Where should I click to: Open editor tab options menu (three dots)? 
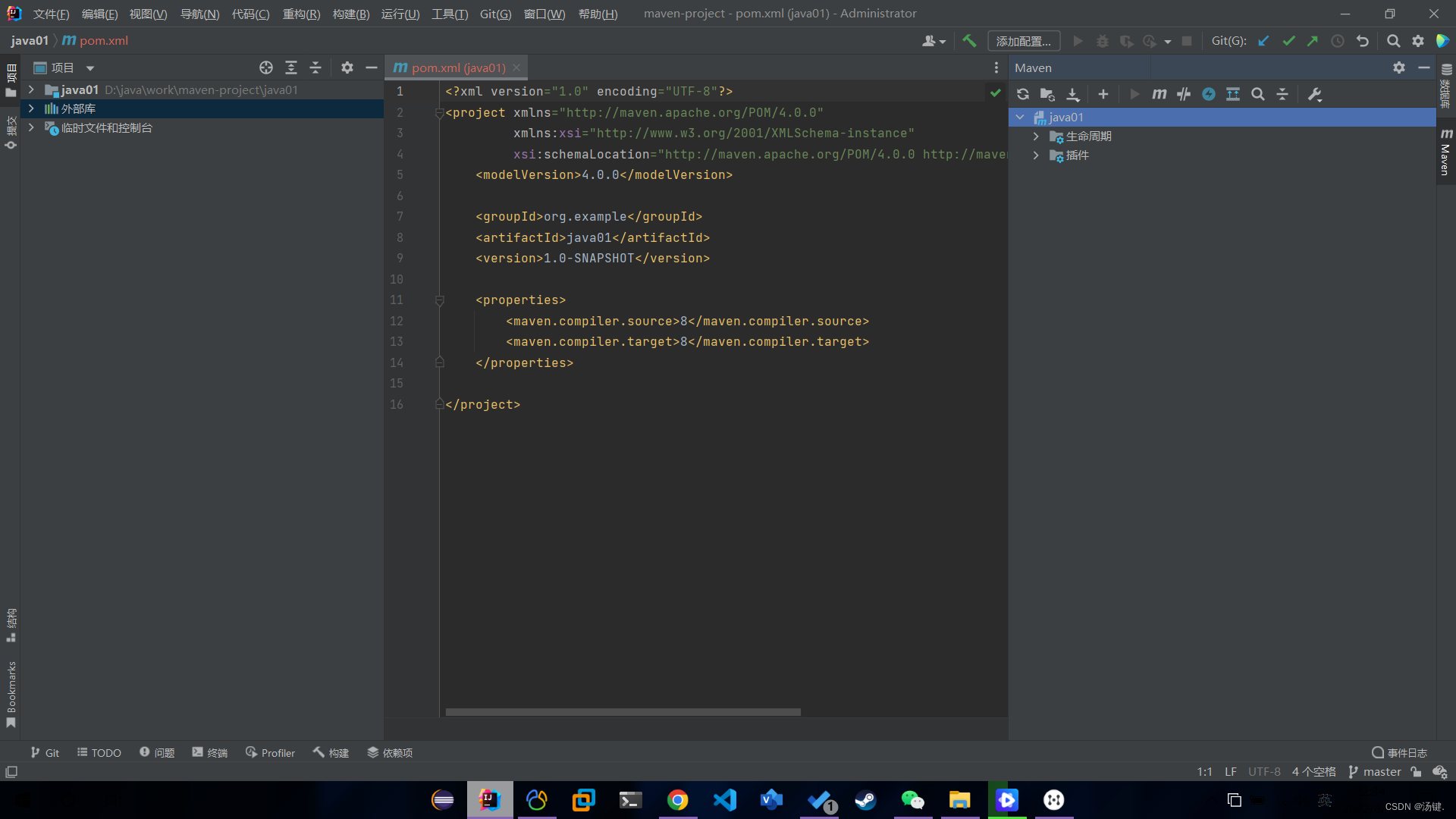(x=996, y=67)
